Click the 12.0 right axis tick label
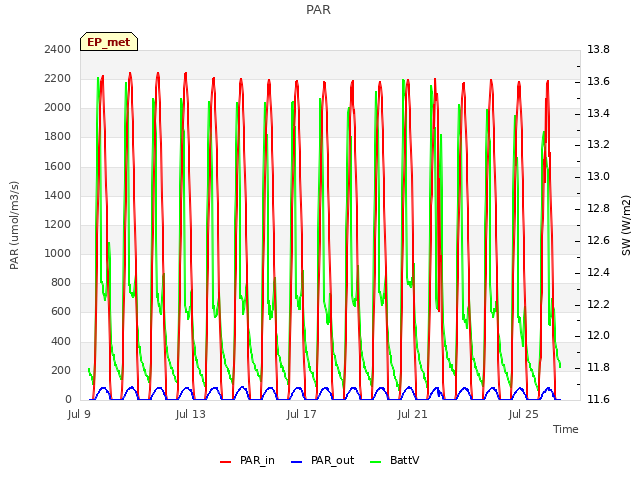 [x=598, y=336]
